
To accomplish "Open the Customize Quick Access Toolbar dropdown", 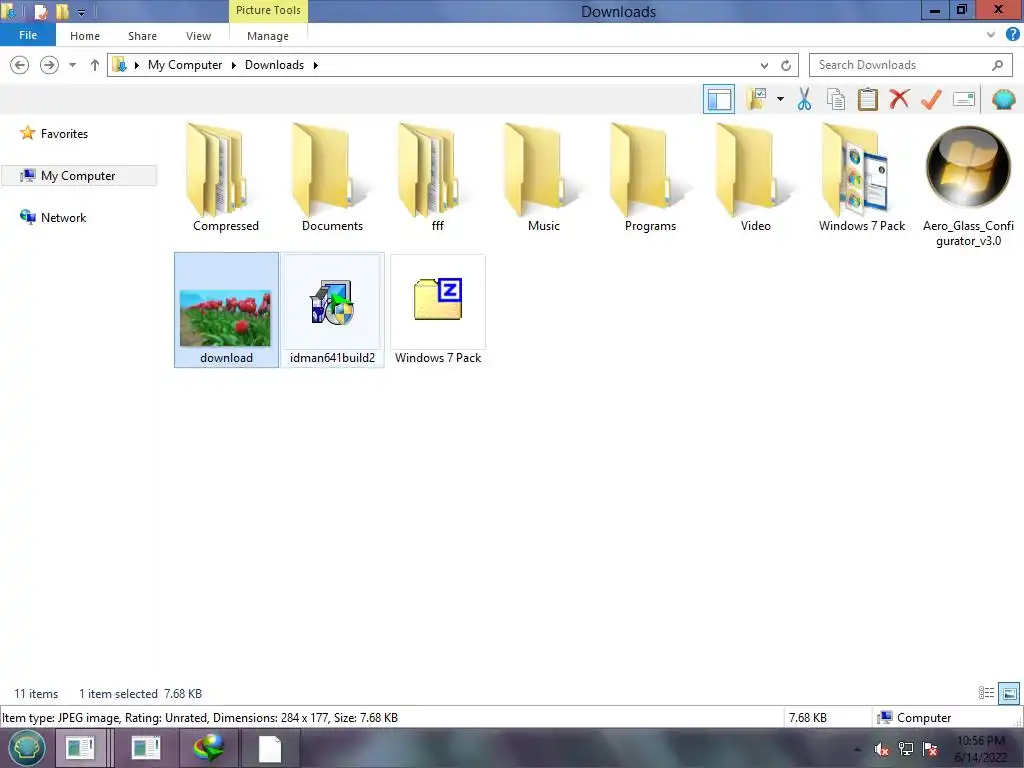I will 82,12.
